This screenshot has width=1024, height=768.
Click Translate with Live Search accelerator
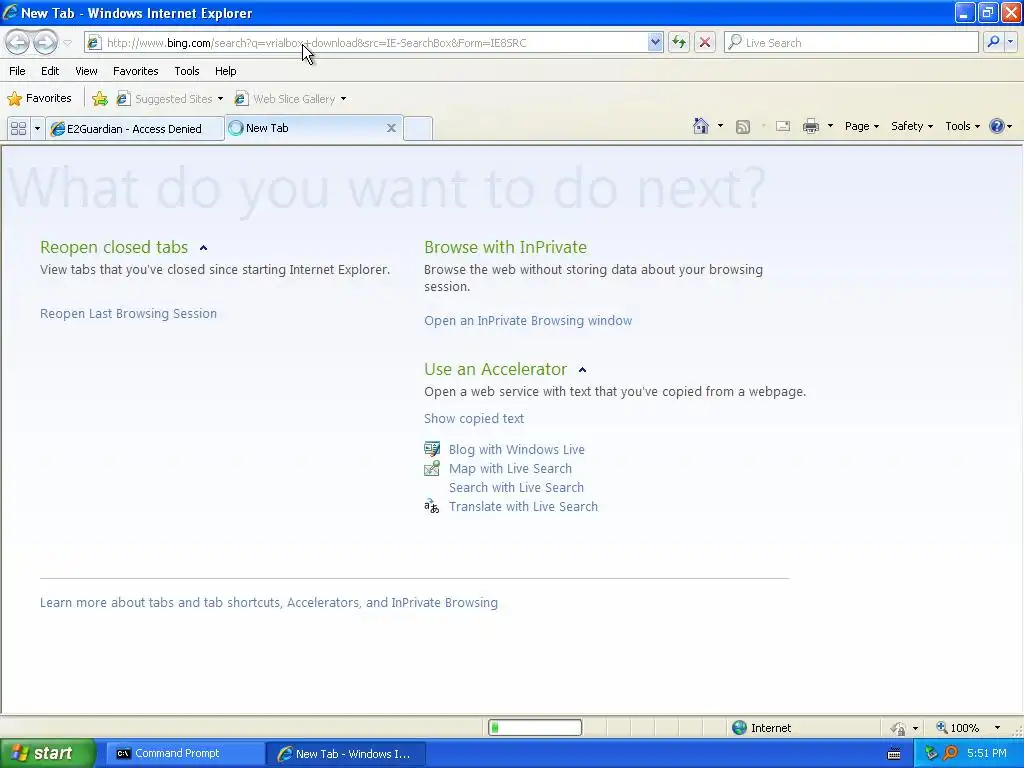[523, 506]
